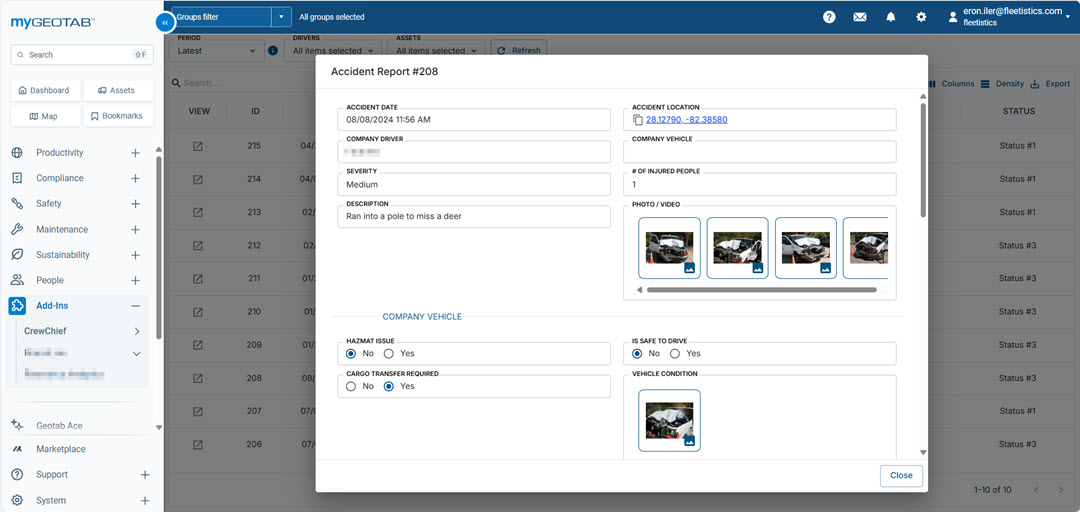The image size is (1080, 512).
Task: Click the info icon next to Period
Action: click(273, 50)
